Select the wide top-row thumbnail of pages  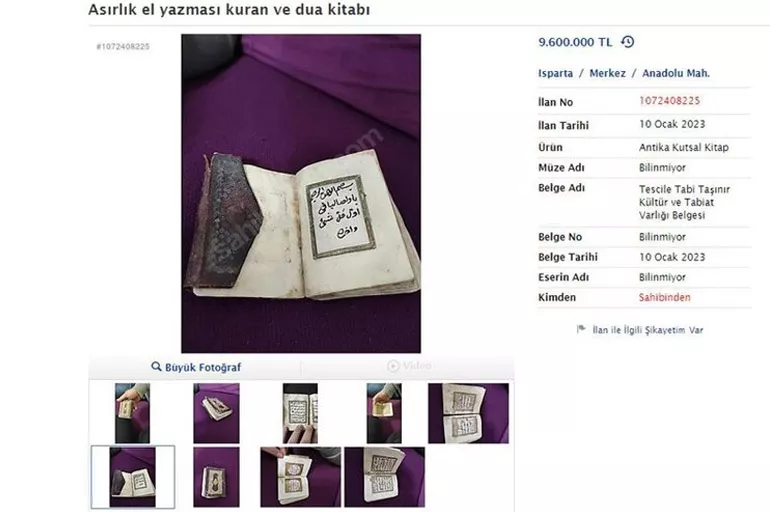tap(468, 413)
